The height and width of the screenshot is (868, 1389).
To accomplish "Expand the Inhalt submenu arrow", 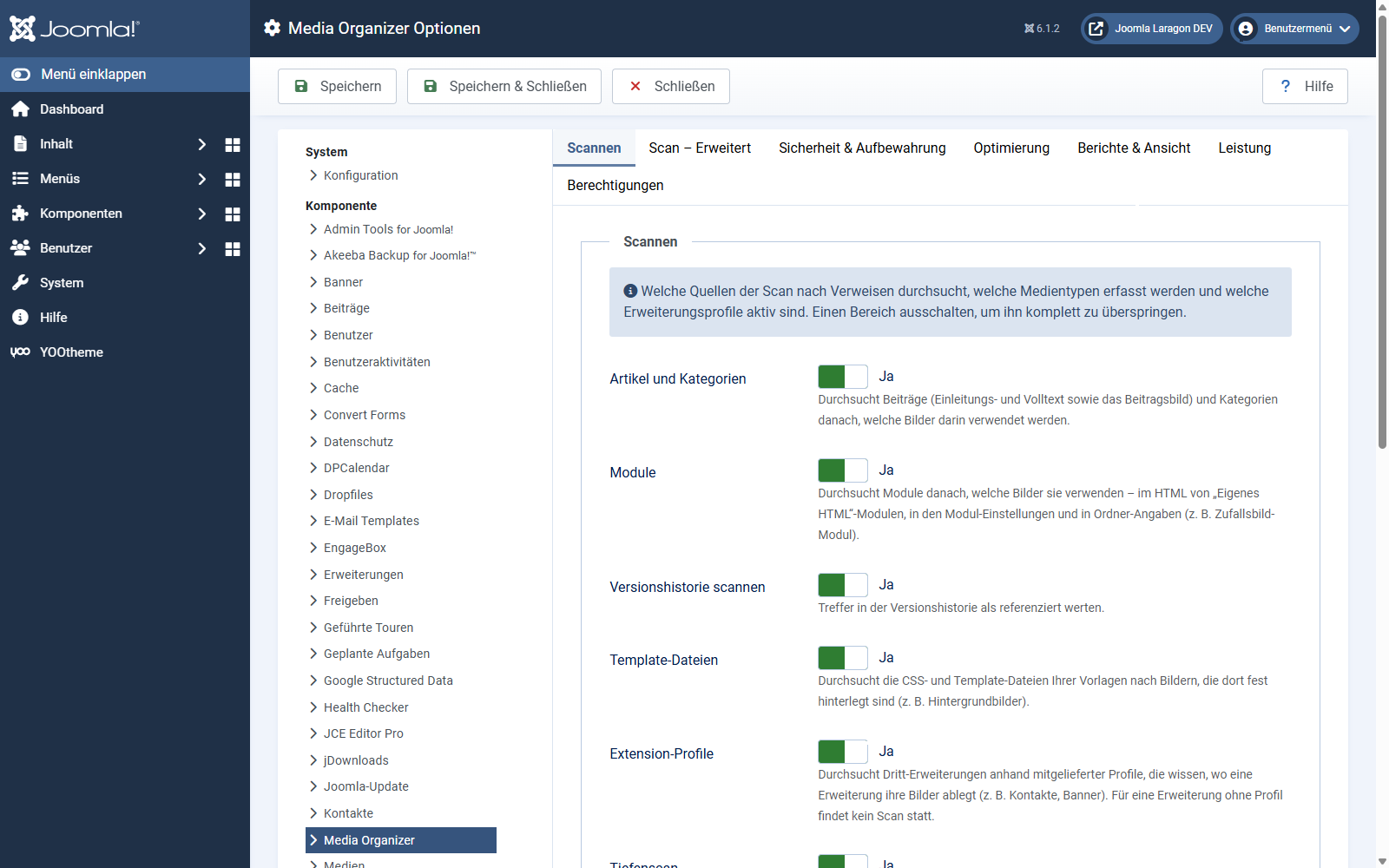I will point(201,144).
